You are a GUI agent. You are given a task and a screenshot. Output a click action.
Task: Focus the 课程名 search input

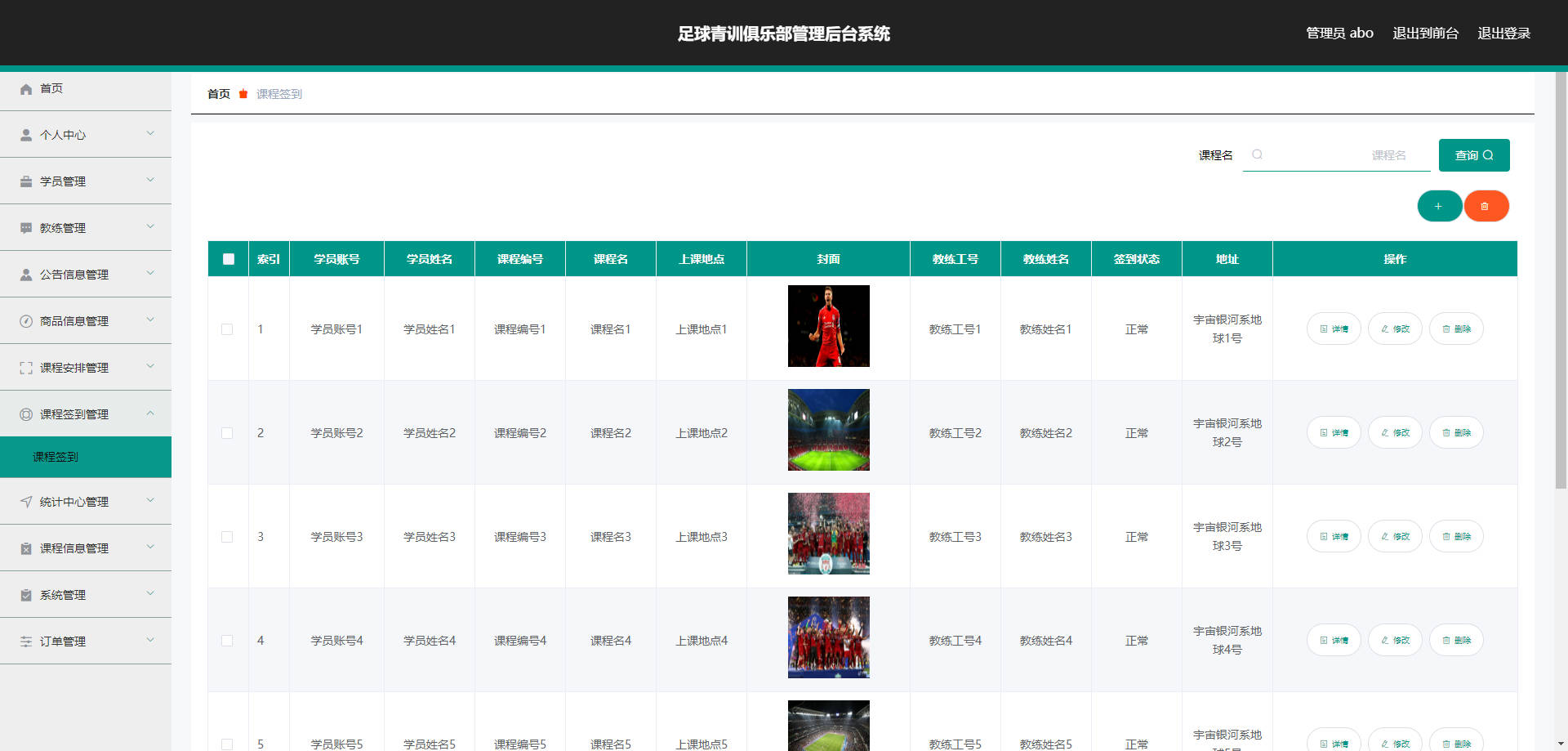click(1337, 155)
